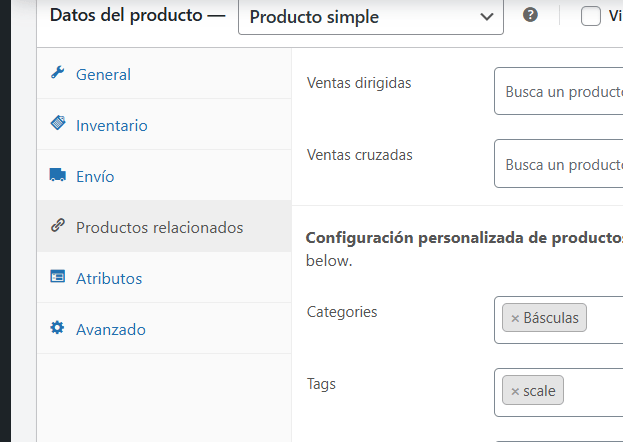This screenshot has height=442, width=623.
Task: Click the General wrench icon
Action: tap(57, 73)
